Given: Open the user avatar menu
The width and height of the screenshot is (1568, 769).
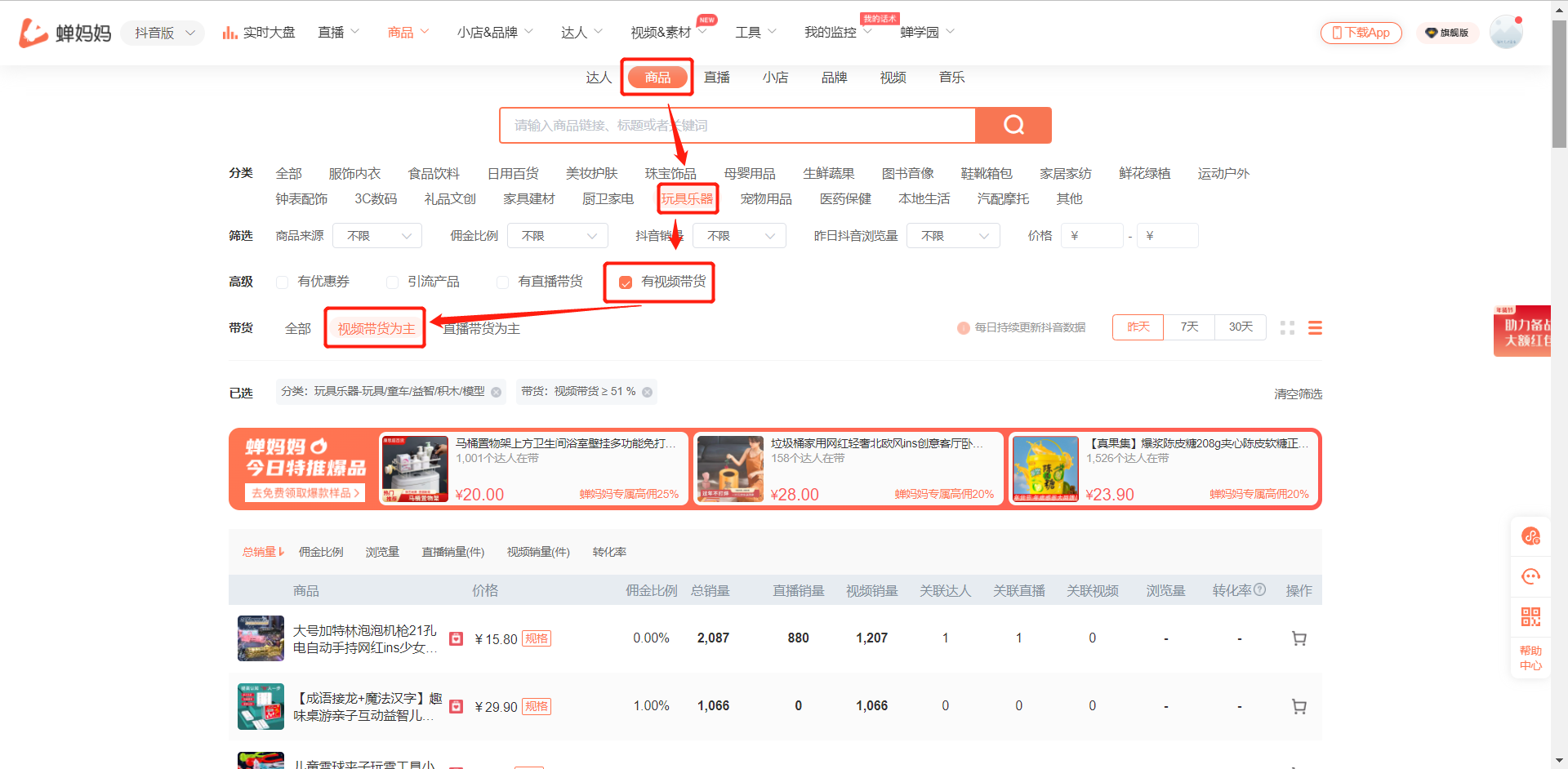Looking at the screenshot, I should coord(1506,33).
